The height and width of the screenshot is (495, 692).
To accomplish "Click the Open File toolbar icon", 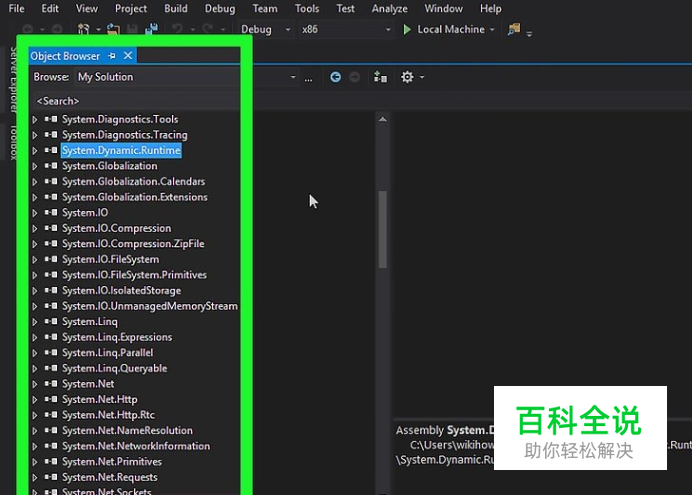I will point(113,29).
